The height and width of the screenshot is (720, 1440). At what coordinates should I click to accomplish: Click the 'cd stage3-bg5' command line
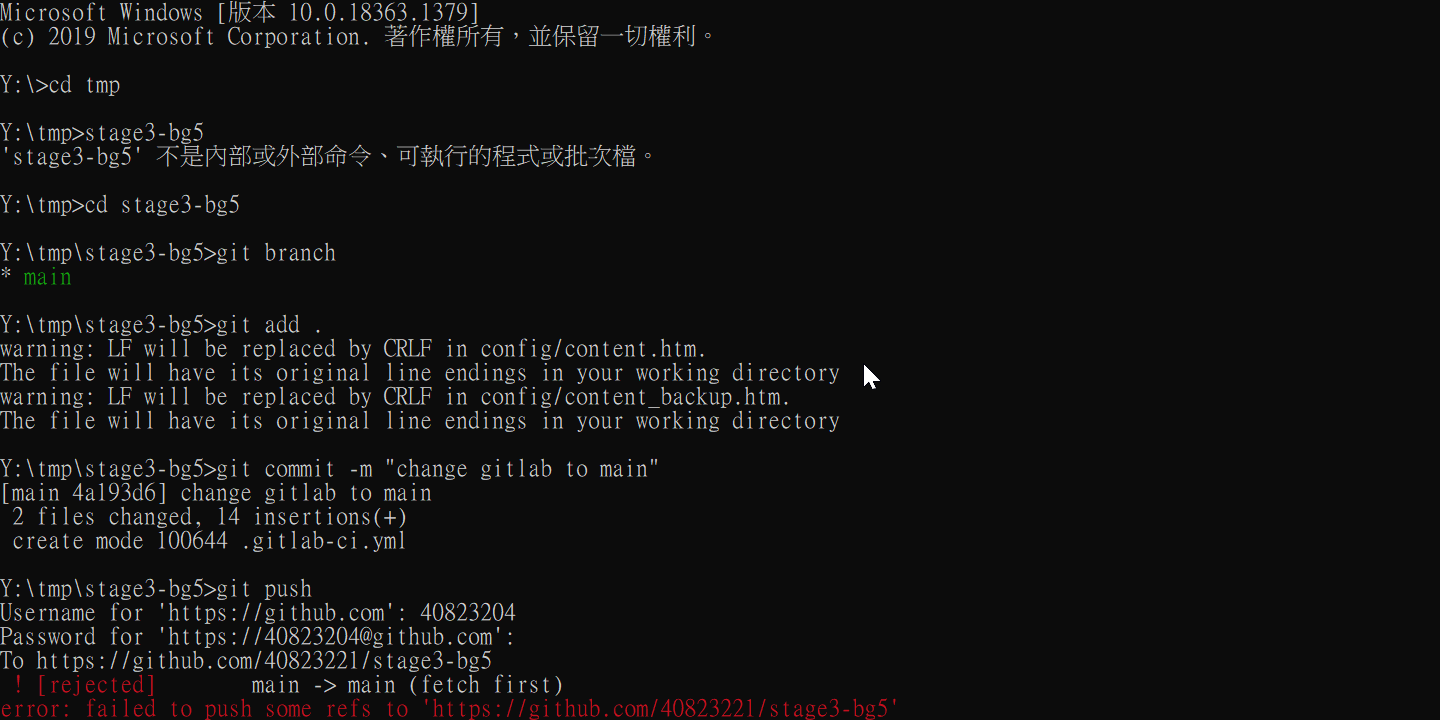click(120, 205)
